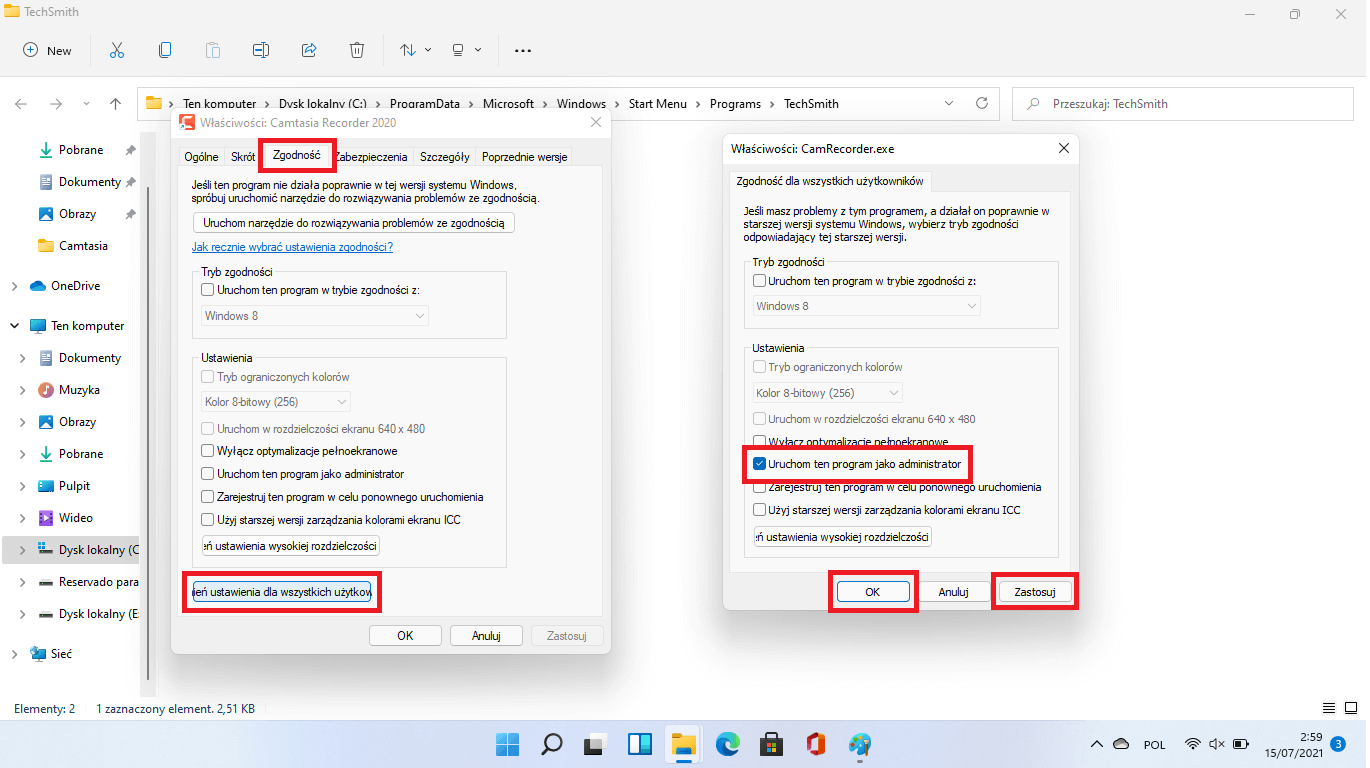Check ICC color management in Camtasia Recorder dialog
This screenshot has width=1370, height=768.
pyautogui.click(x=208, y=520)
